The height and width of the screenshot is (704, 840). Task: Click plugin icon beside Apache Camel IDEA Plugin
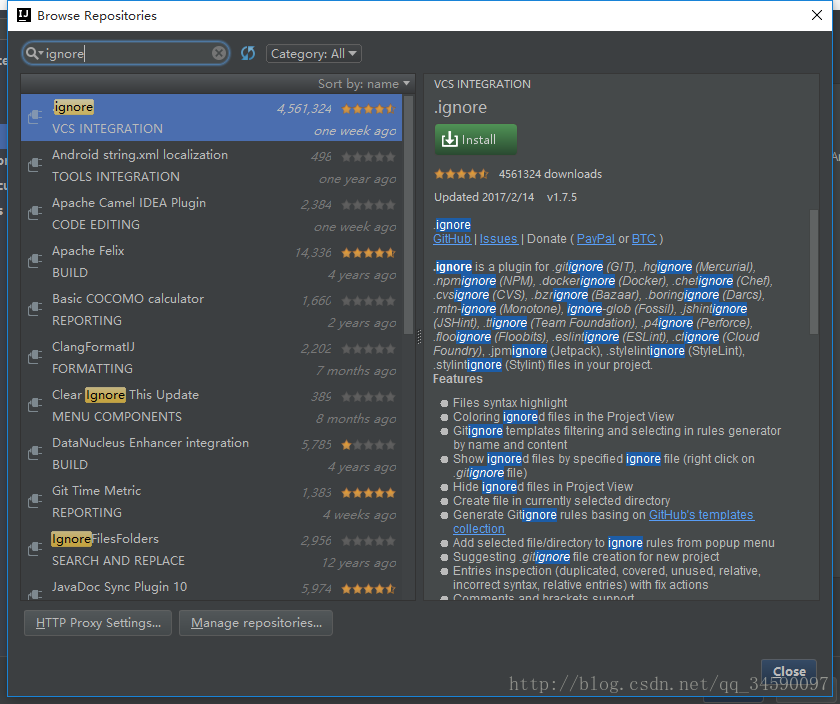(x=35, y=213)
